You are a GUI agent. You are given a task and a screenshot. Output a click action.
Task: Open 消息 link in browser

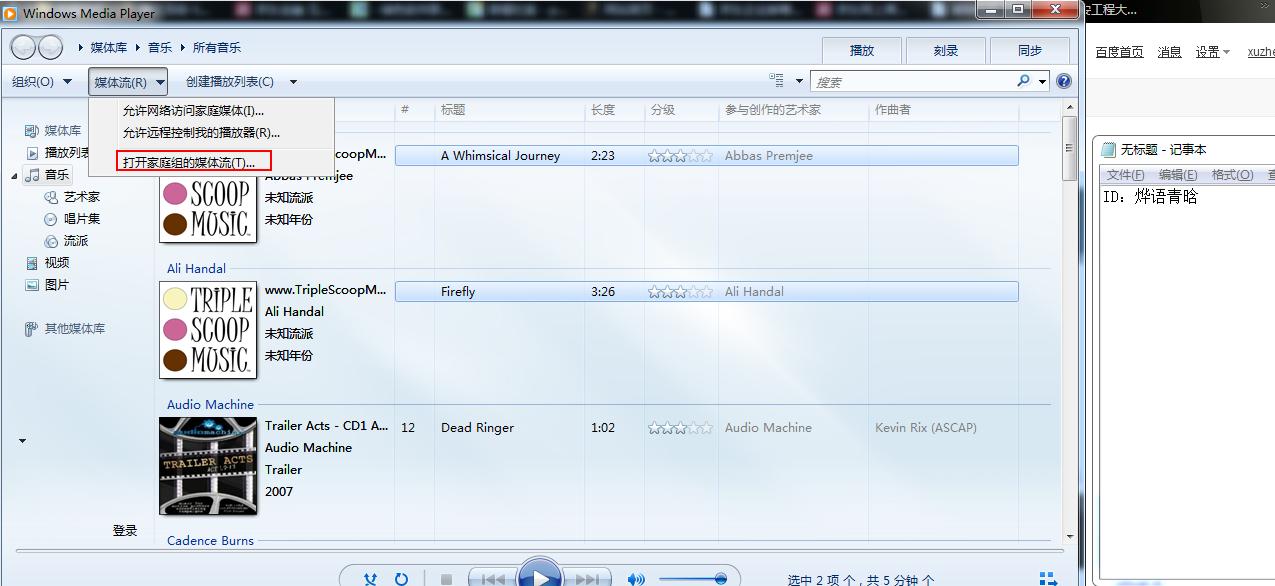(x=1169, y=52)
